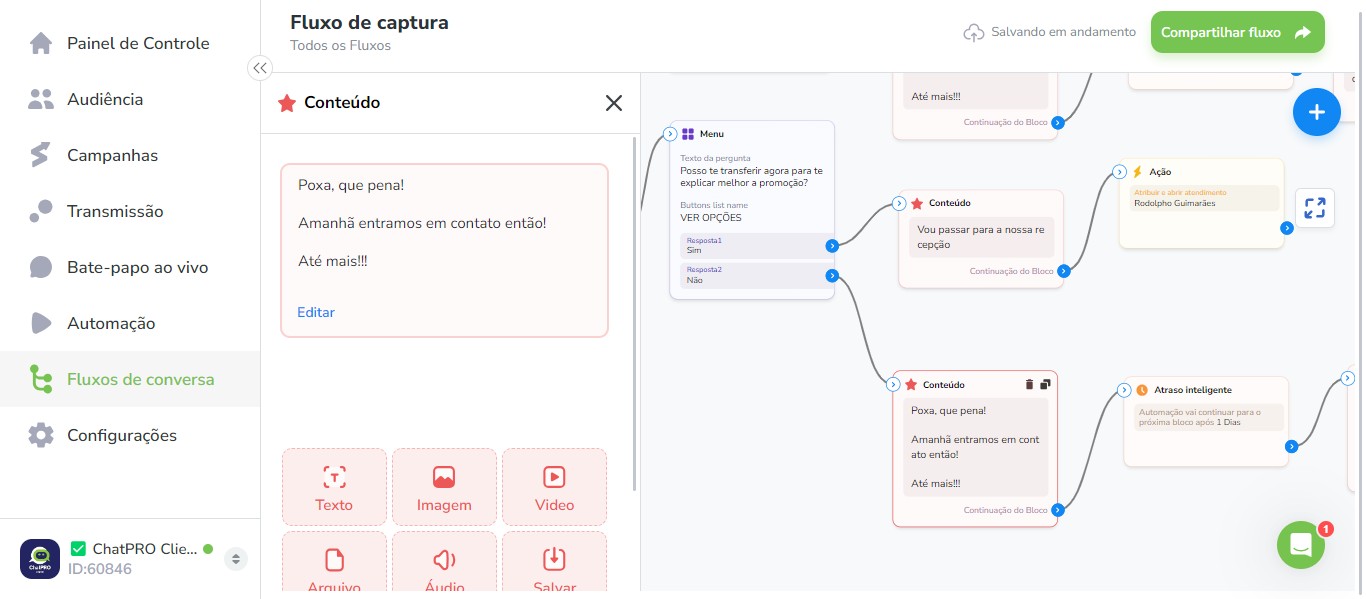Click the panel vertical scrollbar
The image size is (1366, 599).
coord(636,313)
